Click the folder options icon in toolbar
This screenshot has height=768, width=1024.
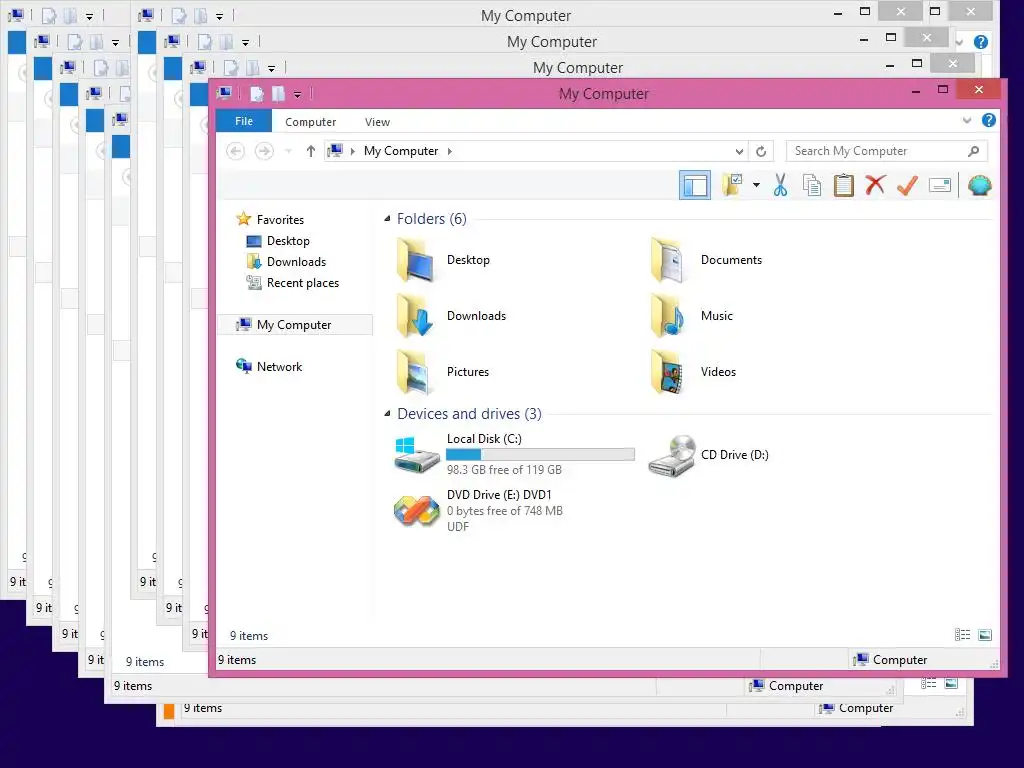click(x=733, y=185)
